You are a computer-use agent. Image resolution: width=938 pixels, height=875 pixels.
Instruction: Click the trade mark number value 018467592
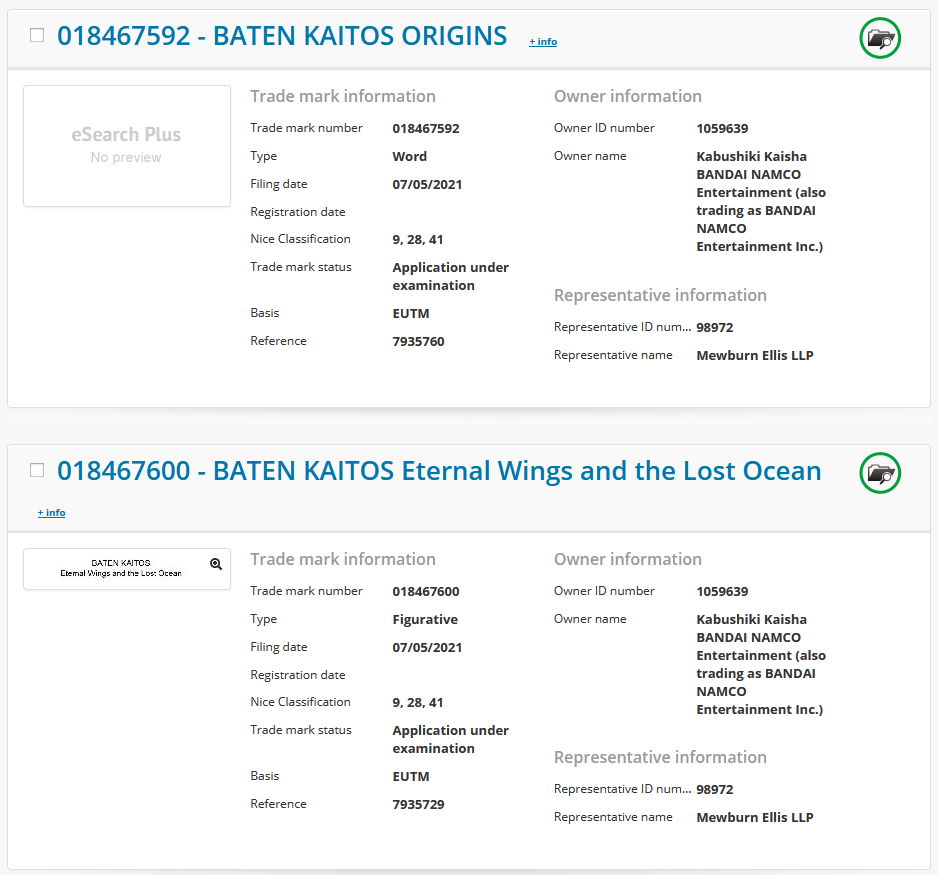click(x=426, y=128)
